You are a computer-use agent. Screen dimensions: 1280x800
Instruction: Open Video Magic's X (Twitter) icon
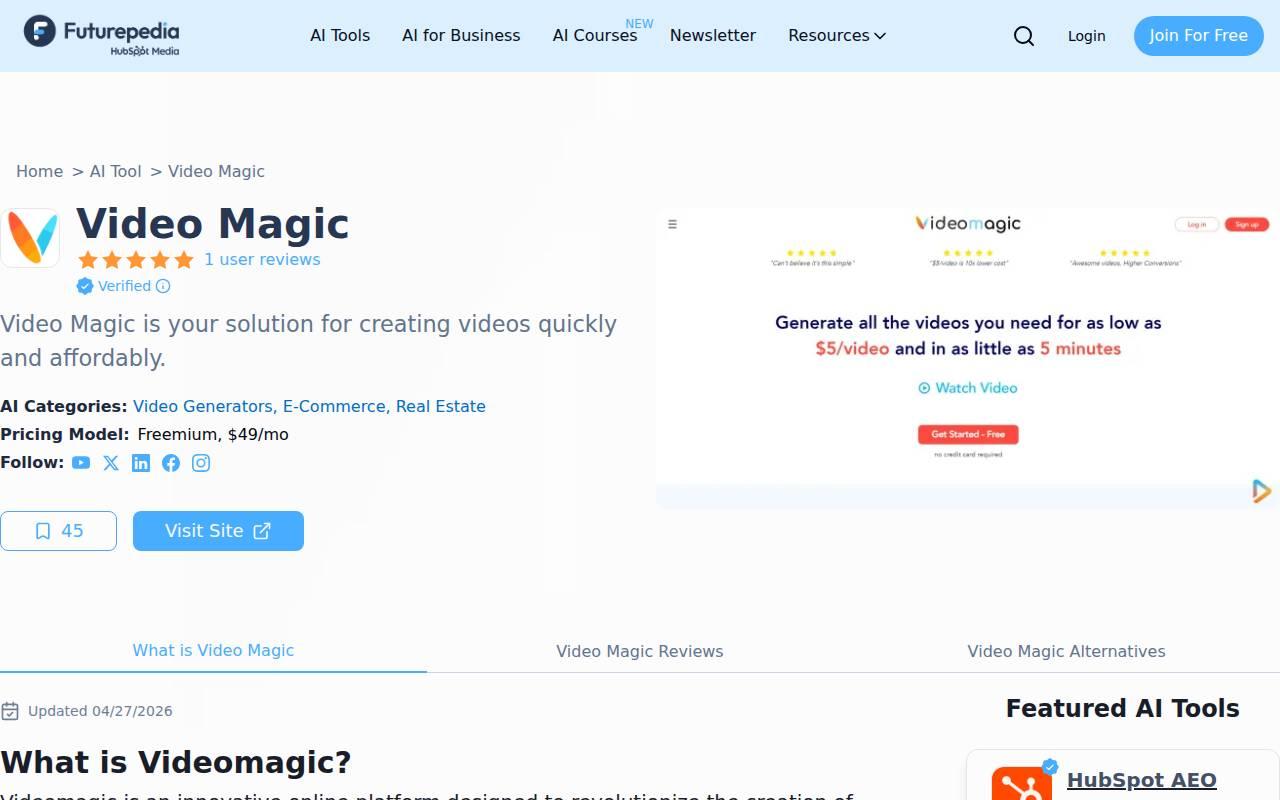(x=111, y=463)
